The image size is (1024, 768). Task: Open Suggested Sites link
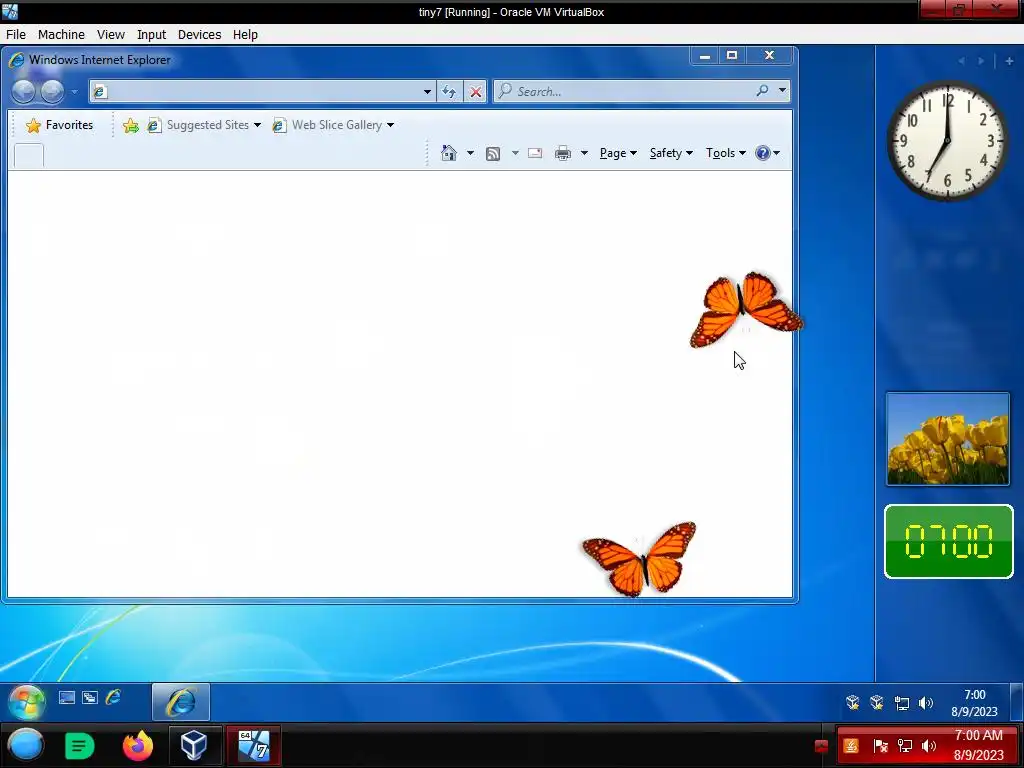tap(199, 125)
